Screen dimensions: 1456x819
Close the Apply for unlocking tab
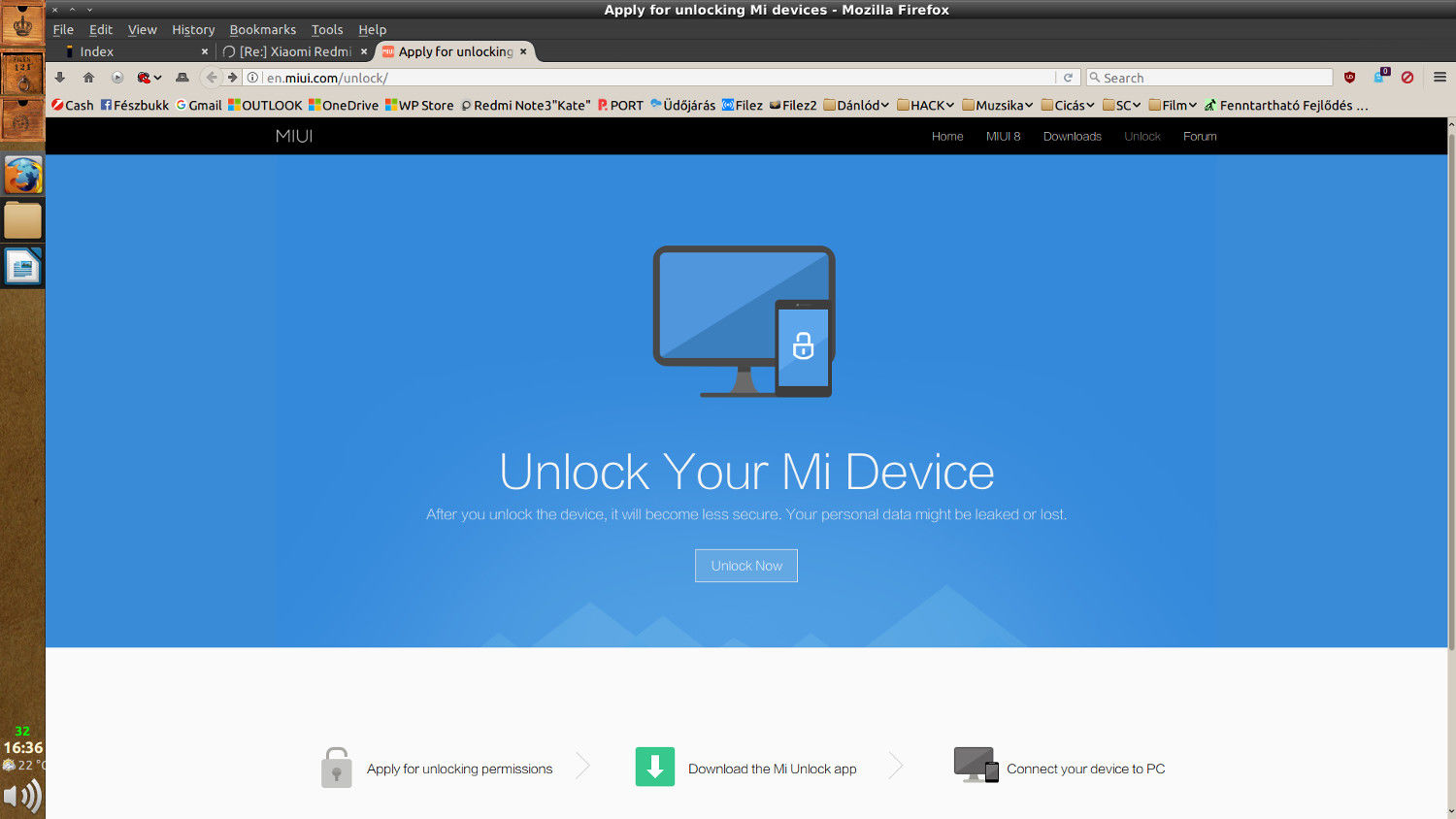click(x=523, y=51)
